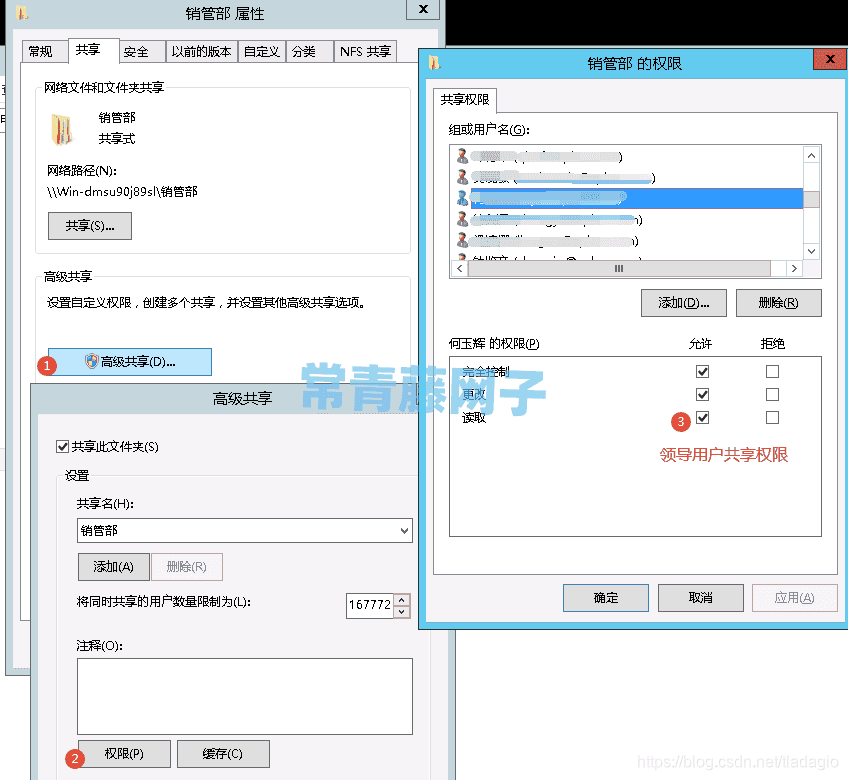Toggle deny 读取 checkbox
Image resolution: width=848 pixels, height=780 pixels.
coord(772,418)
